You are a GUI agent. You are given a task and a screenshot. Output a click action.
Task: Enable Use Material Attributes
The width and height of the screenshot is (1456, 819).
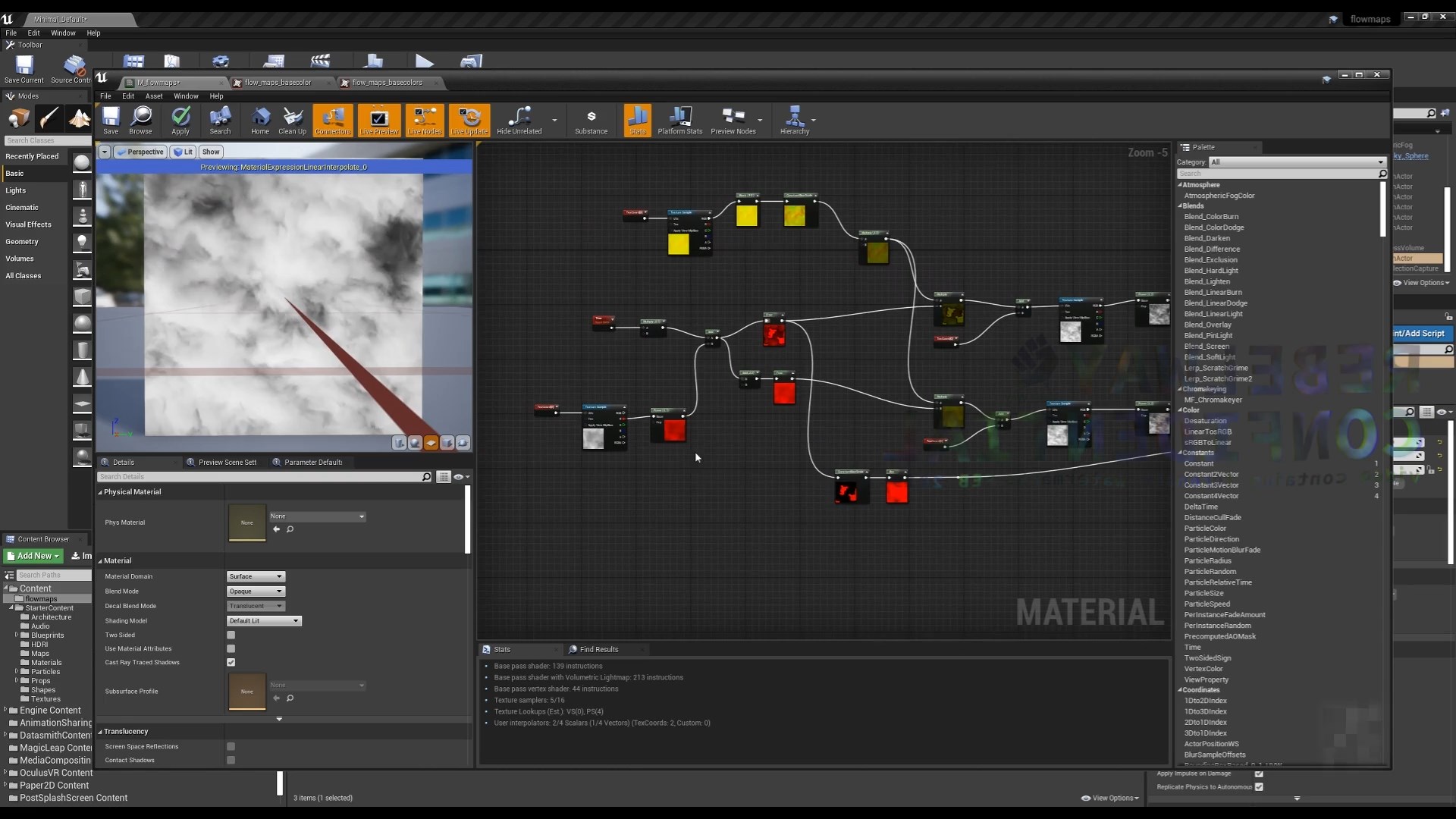click(231, 648)
